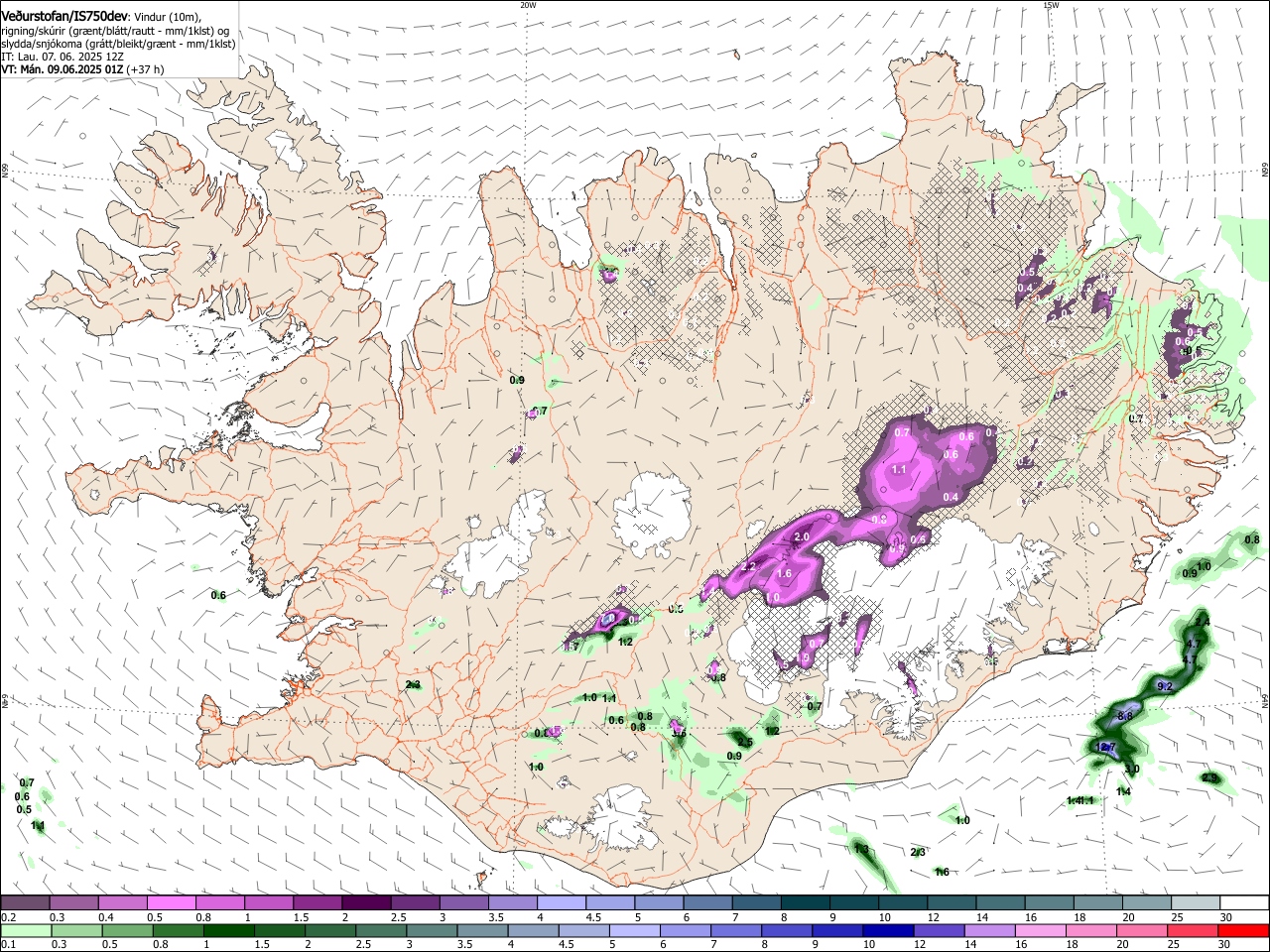The height and width of the screenshot is (952, 1270).
Task: Click the 'VT: Mán. 09.06.2025 01Z (+37 h)' line
Action: (82, 69)
